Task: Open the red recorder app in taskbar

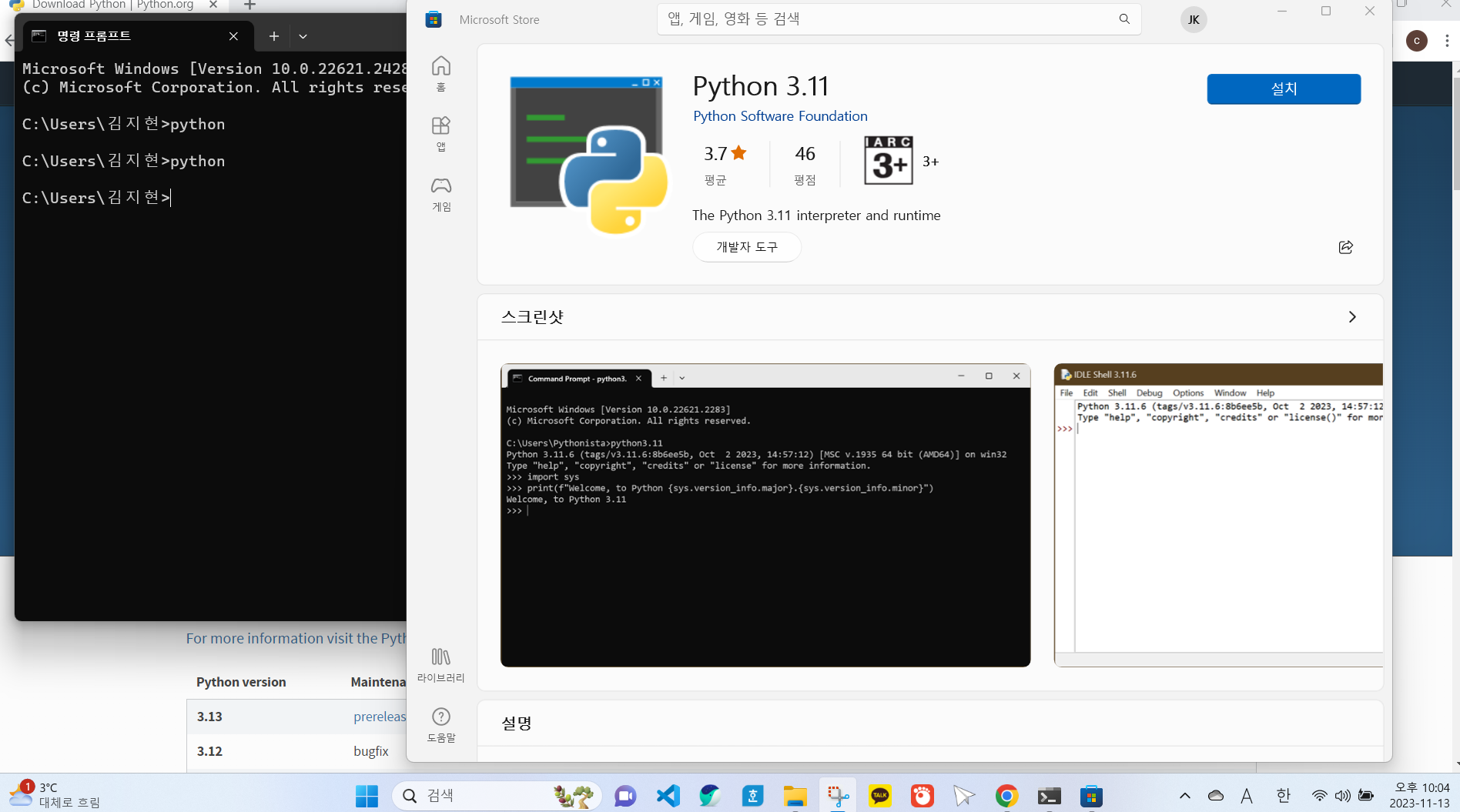Action: coord(922,796)
